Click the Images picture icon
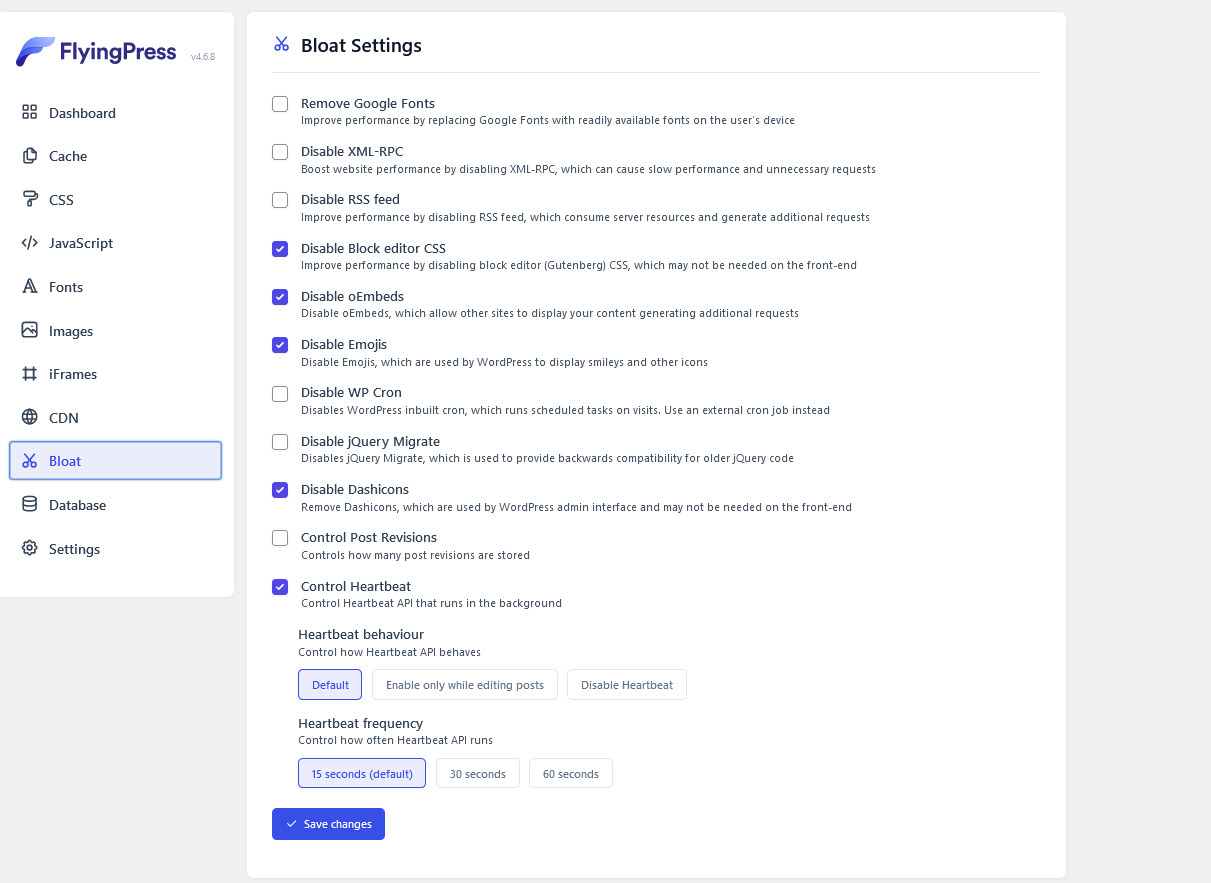 point(30,330)
